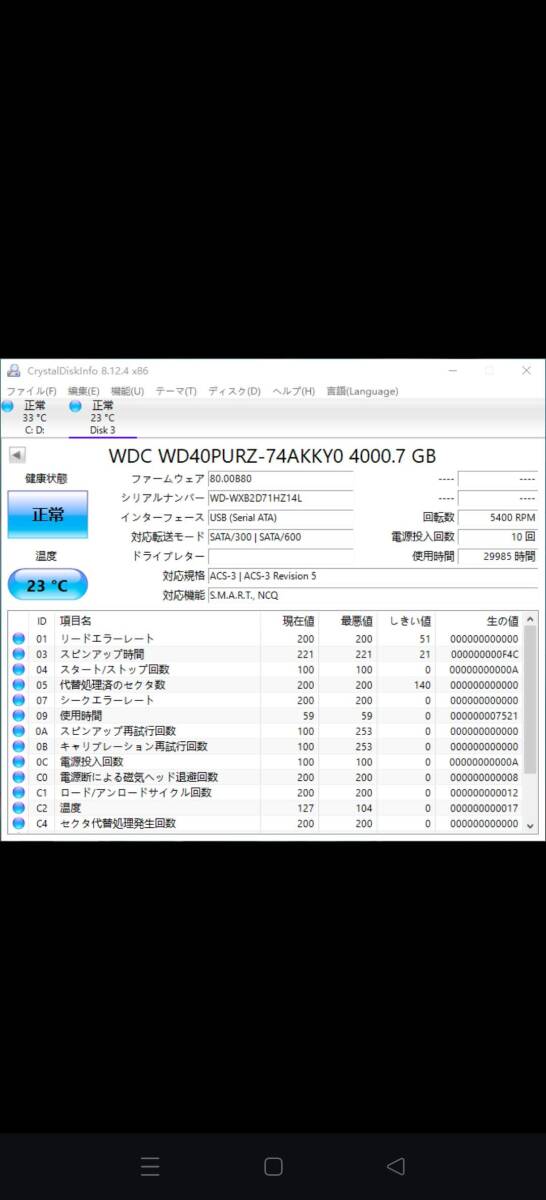This screenshot has height=1200, width=546.
Task: Click raw value 000000007521
Action: [x=484, y=716]
